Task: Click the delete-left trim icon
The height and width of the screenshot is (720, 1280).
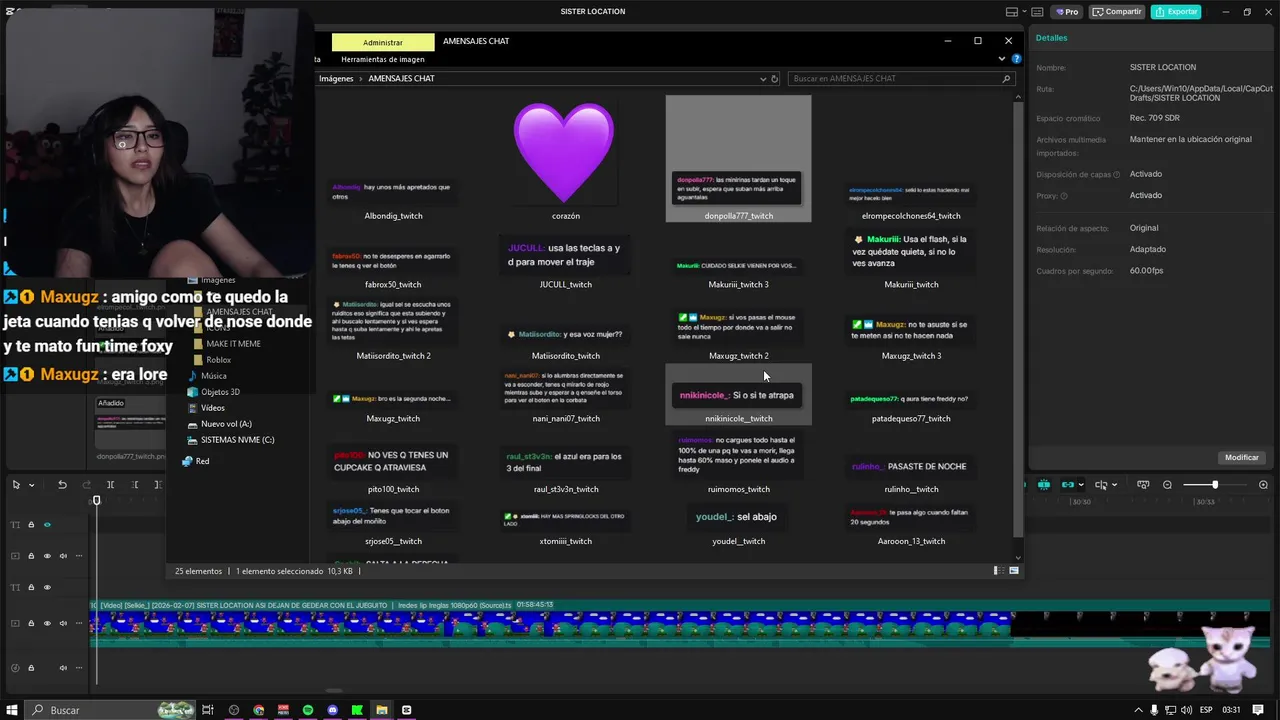Action: pos(134,485)
